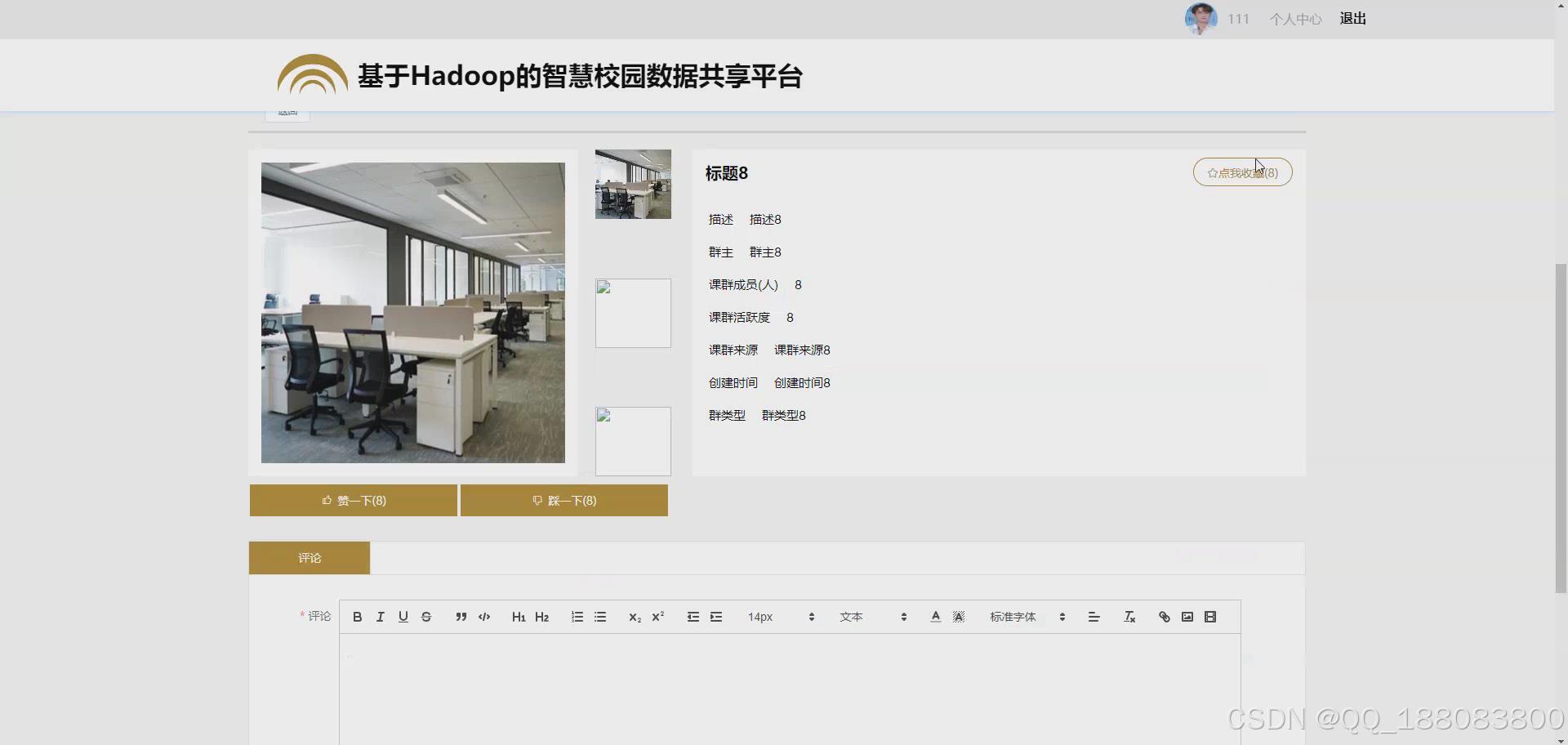Select the small office thumbnail image
Viewport: 1568px width, 745px height.
[633, 184]
